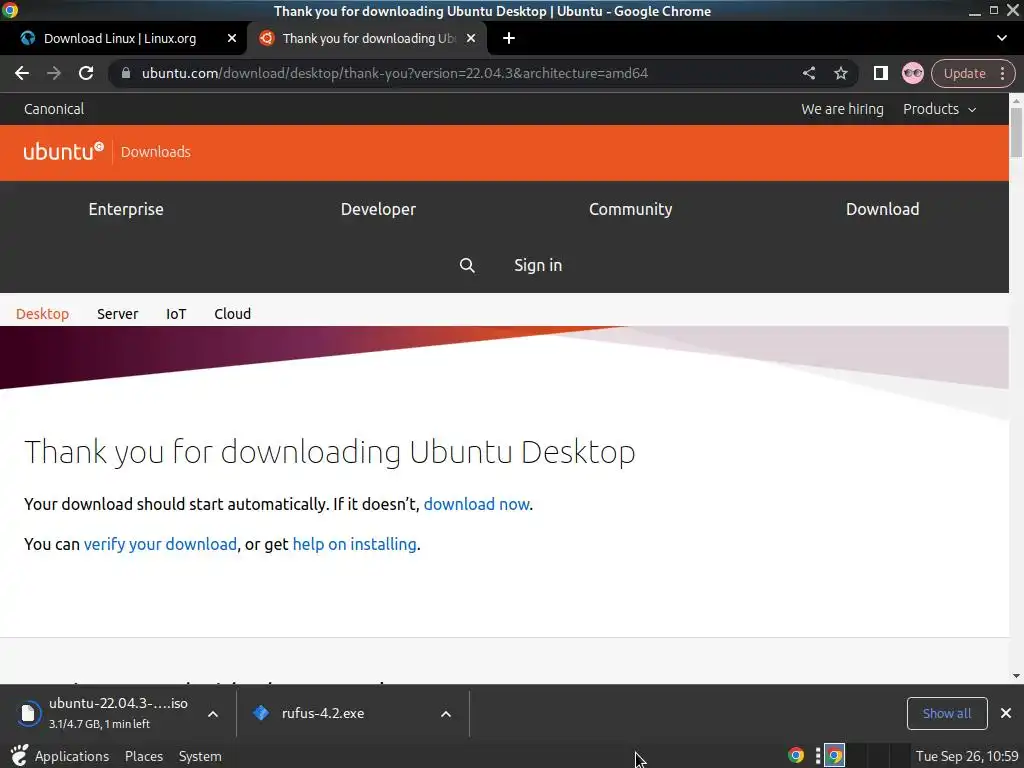Click the address bar URL
1024x768 pixels.
click(x=394, y=73)
